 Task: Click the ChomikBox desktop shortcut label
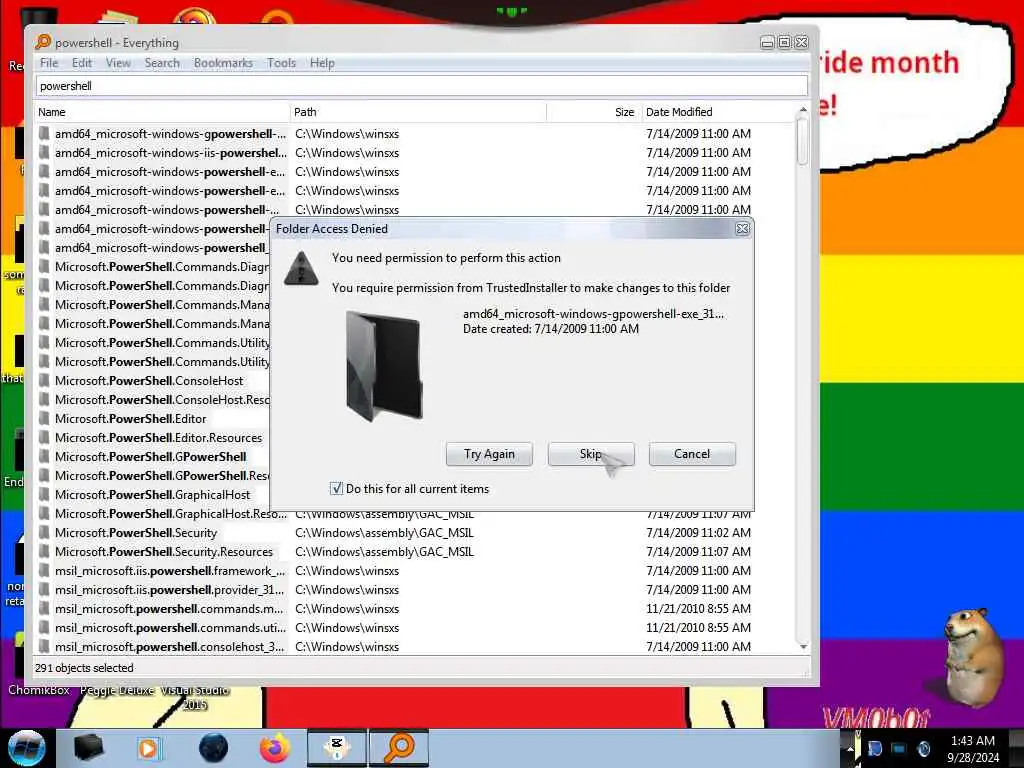(x=39, y=690)
